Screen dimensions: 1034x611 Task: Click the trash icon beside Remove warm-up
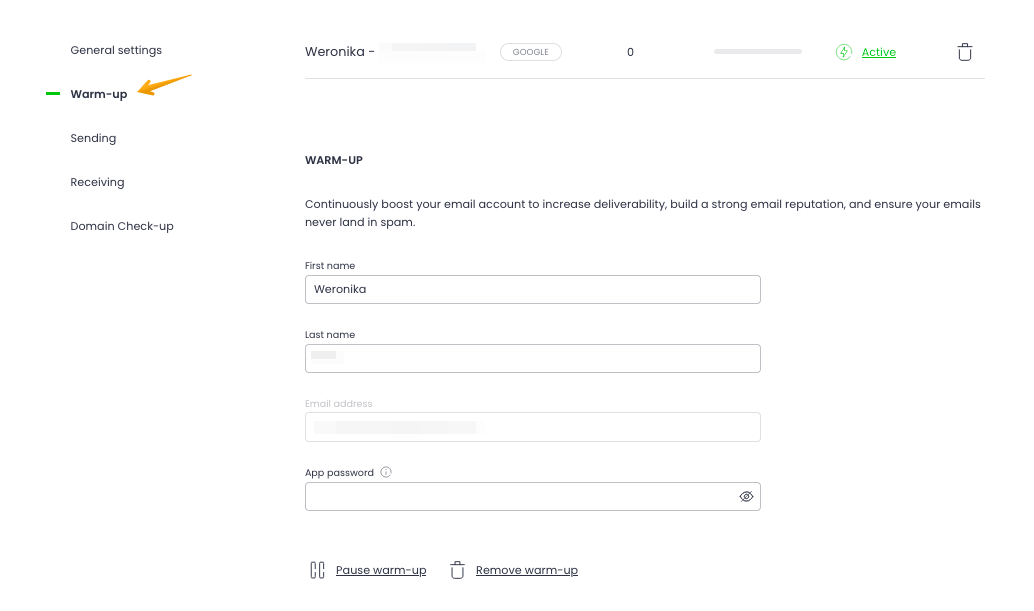[457, 570]
